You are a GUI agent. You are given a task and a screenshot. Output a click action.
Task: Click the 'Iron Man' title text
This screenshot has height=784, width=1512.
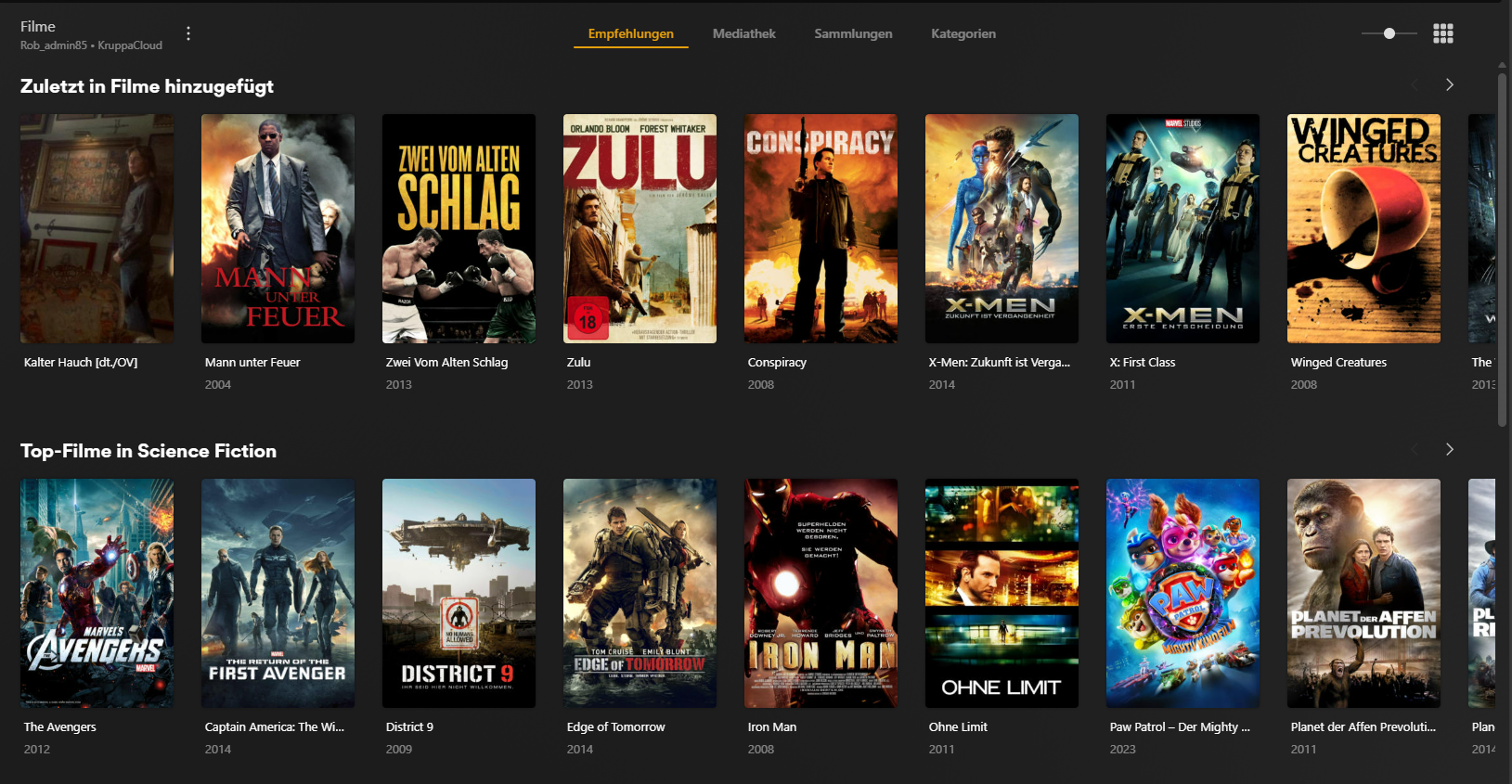coord(772,727)
